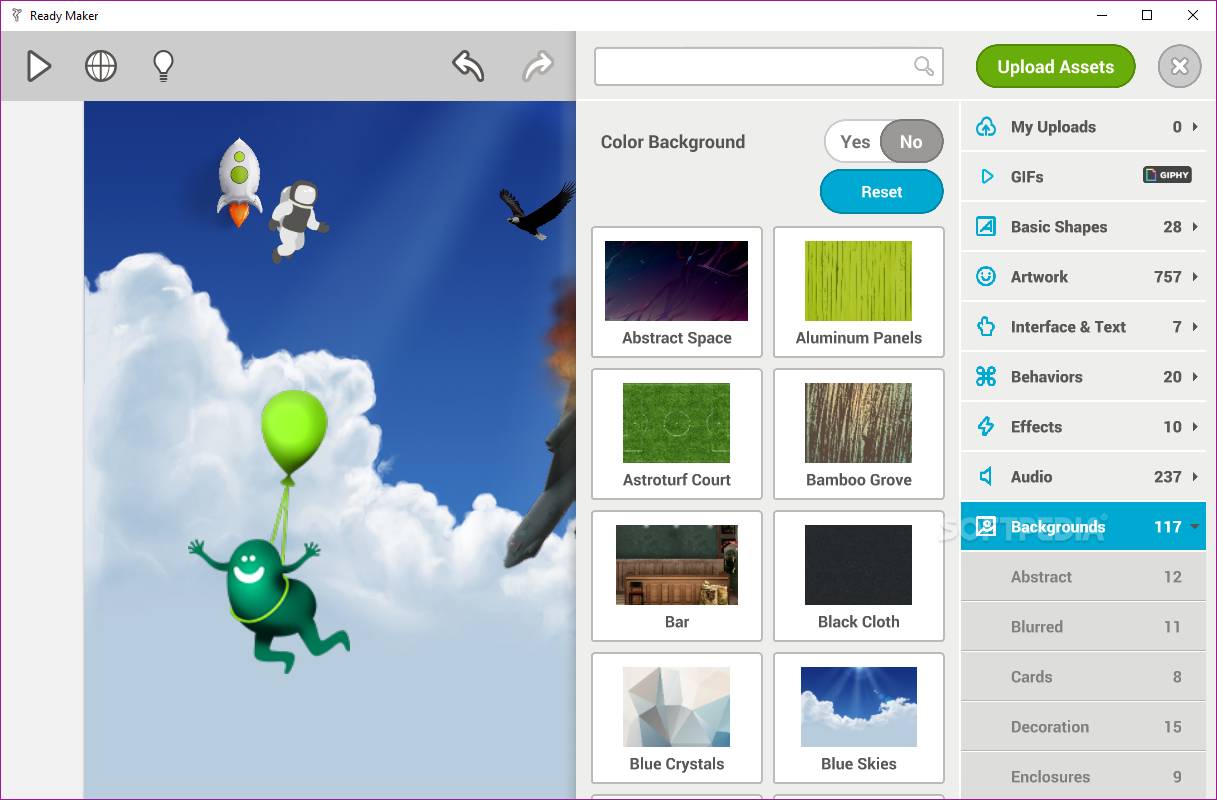Click the Redo arrow icon
The height and width of the screenshot is (800, 1217).
(x=538, y=66)
